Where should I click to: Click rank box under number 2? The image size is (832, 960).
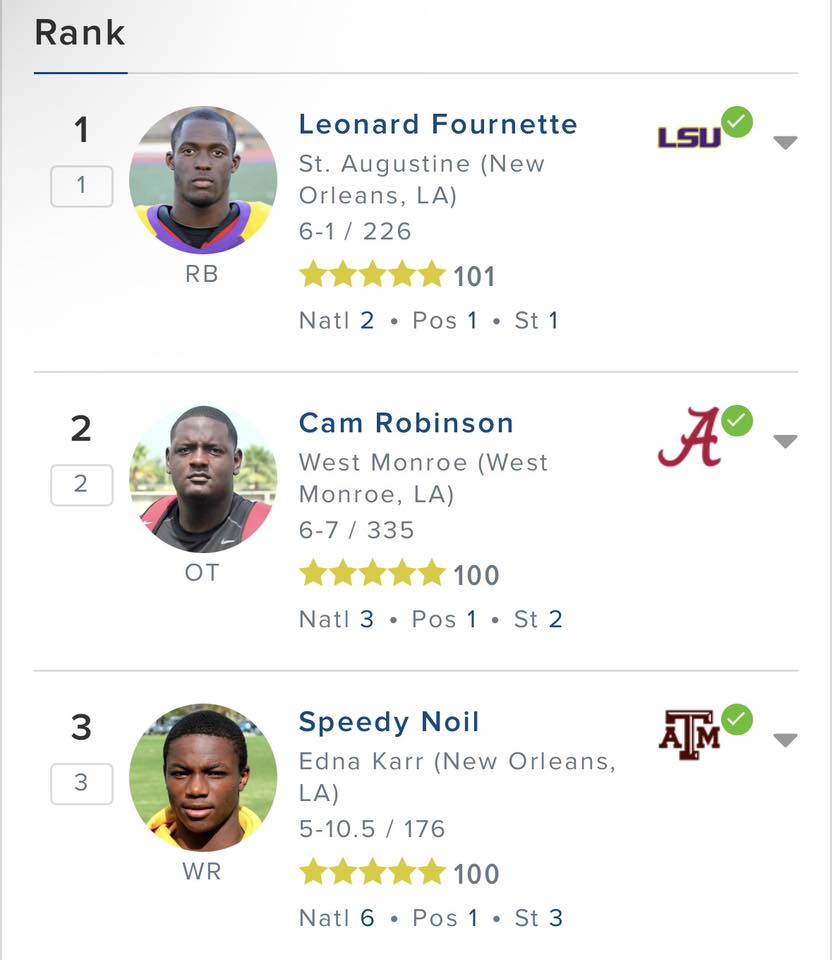click(81, 485)
